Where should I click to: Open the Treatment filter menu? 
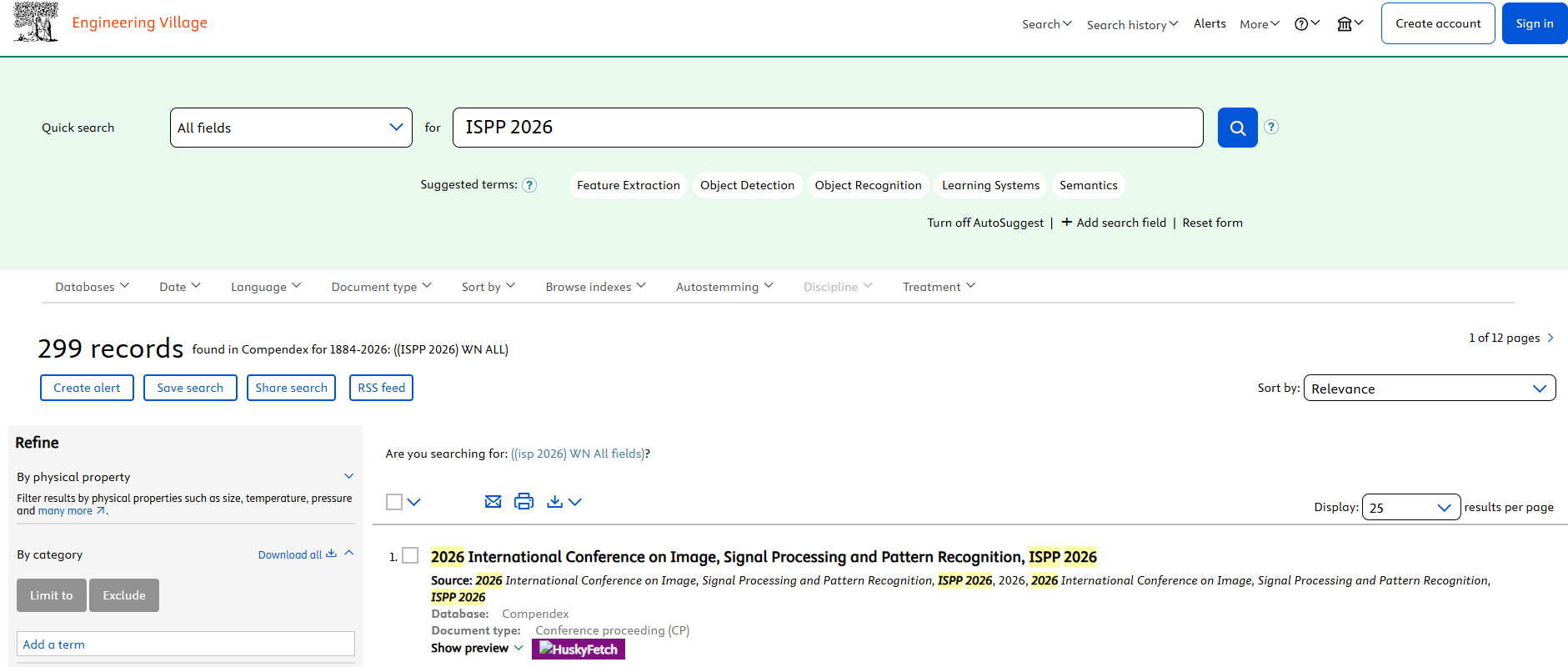pyautogui.click(x=939, y=287)
